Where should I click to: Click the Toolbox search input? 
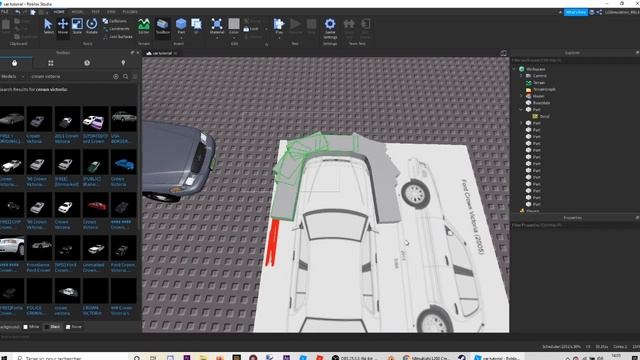coord(69,76)
